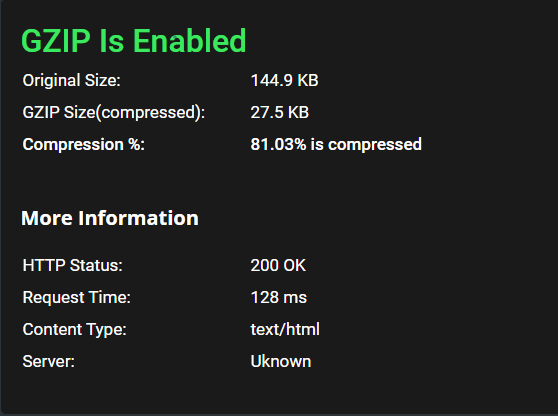Click the 144.9 KB value
Viewport: 558px width, 416px height.
coord(284,80)
